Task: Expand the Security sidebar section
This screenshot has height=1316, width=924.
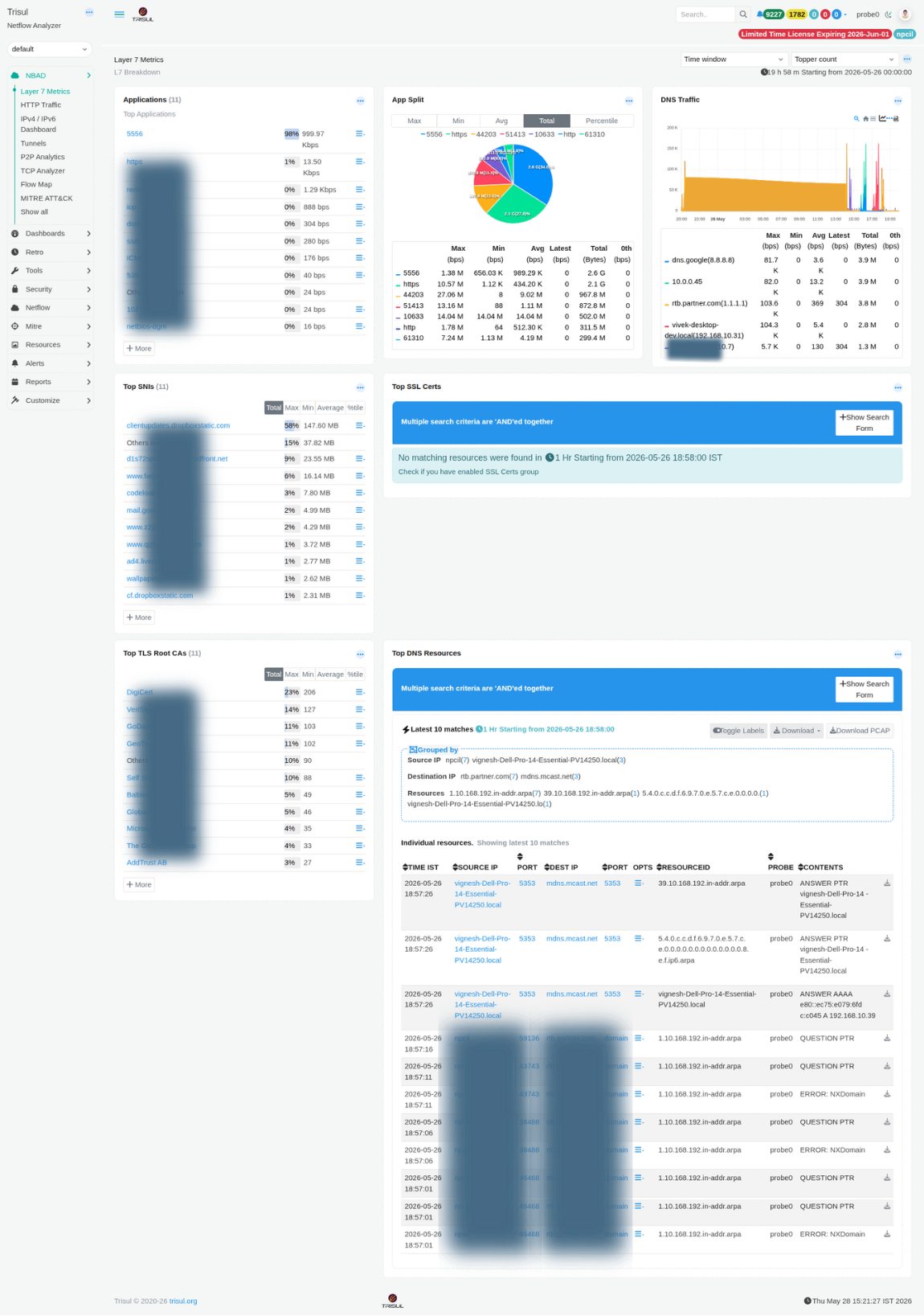Action: (x=50, y=289)
